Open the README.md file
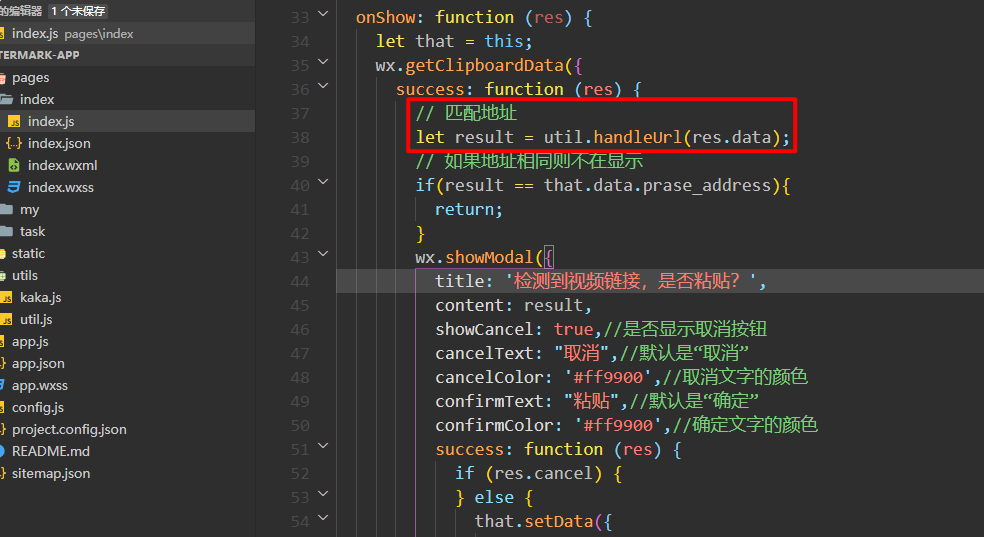Image resolution: width=984 pixels, height=537 pixels. point(50,450)
